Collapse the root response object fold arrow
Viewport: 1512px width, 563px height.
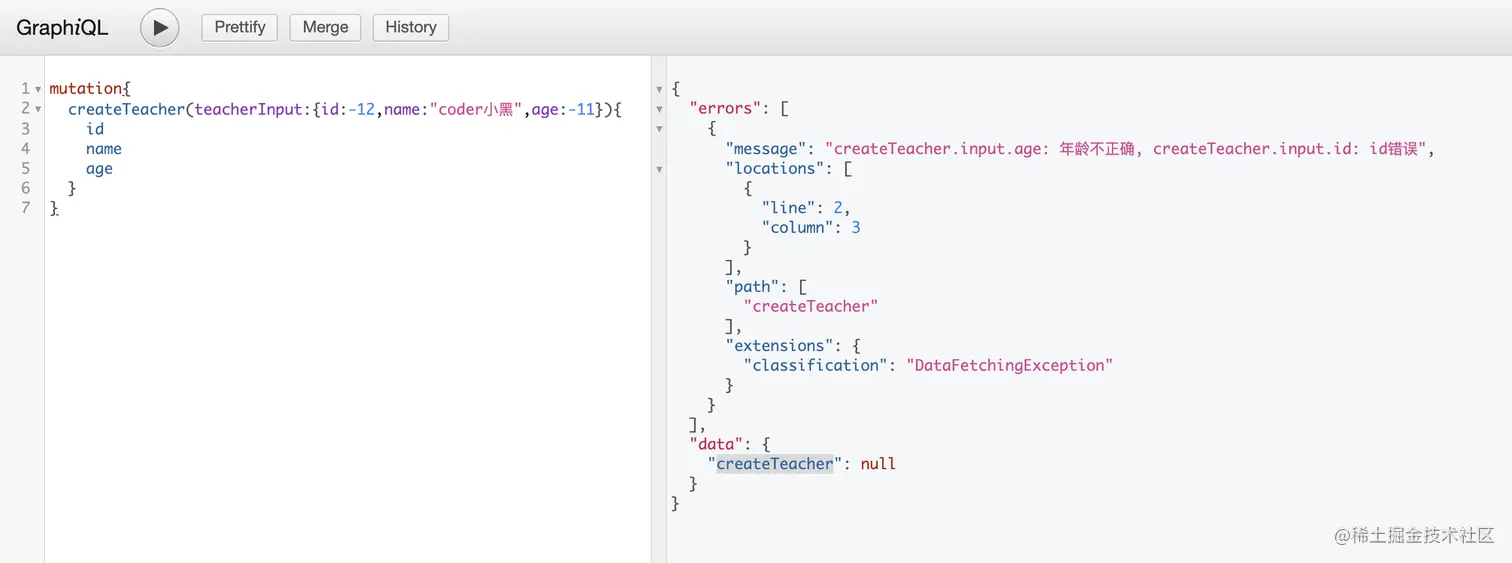[x=659, y=89]
